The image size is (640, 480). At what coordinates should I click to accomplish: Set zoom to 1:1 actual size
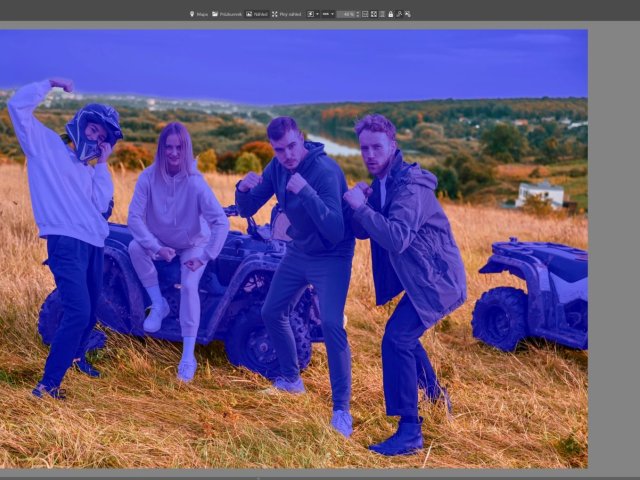pos(365,14)
